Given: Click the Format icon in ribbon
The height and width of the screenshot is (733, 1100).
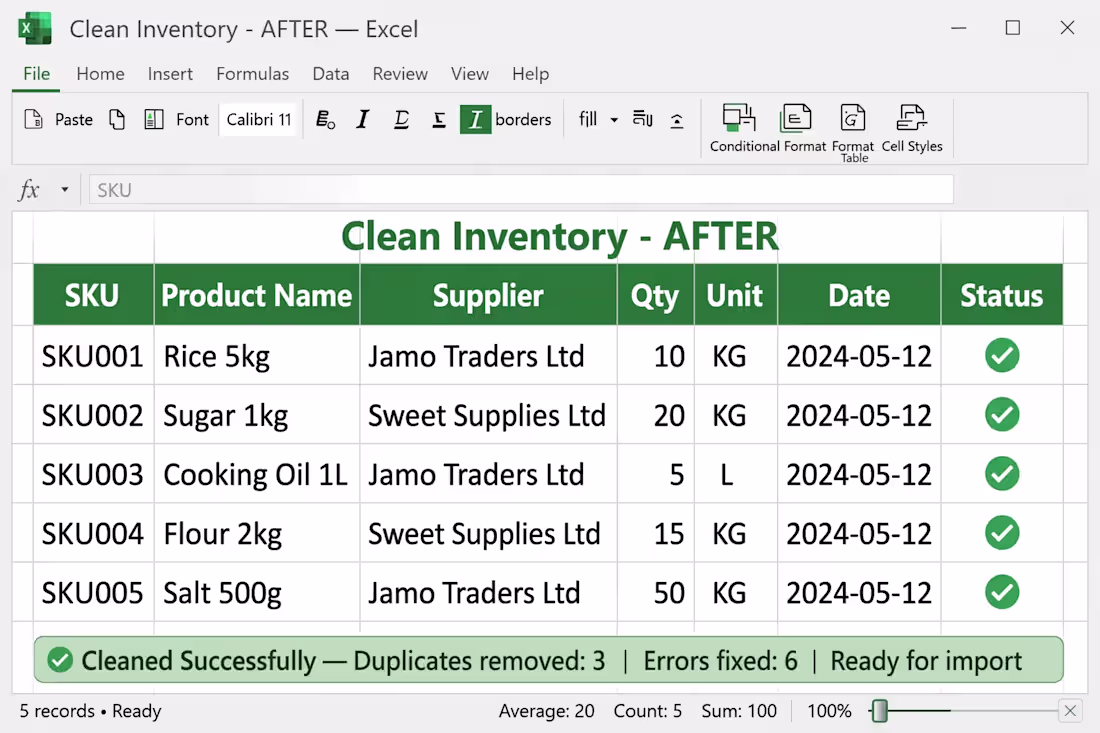Looking at the screenshot, I should point(796,118).
